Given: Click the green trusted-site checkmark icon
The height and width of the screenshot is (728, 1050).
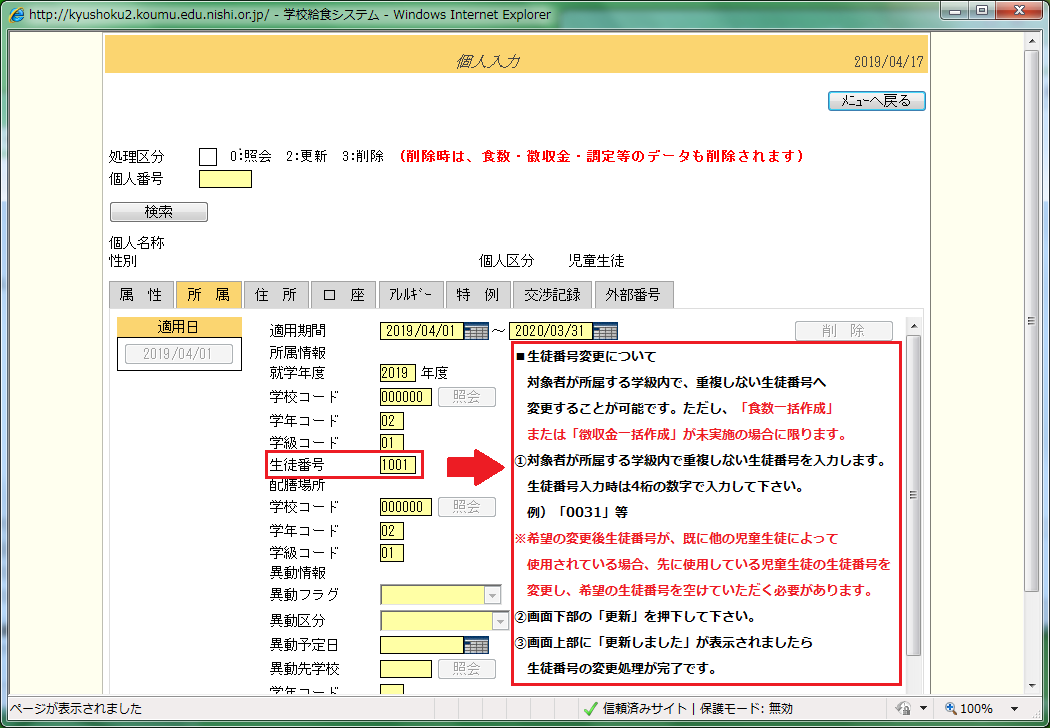Looking at the screenshot, I should [591, 709].
